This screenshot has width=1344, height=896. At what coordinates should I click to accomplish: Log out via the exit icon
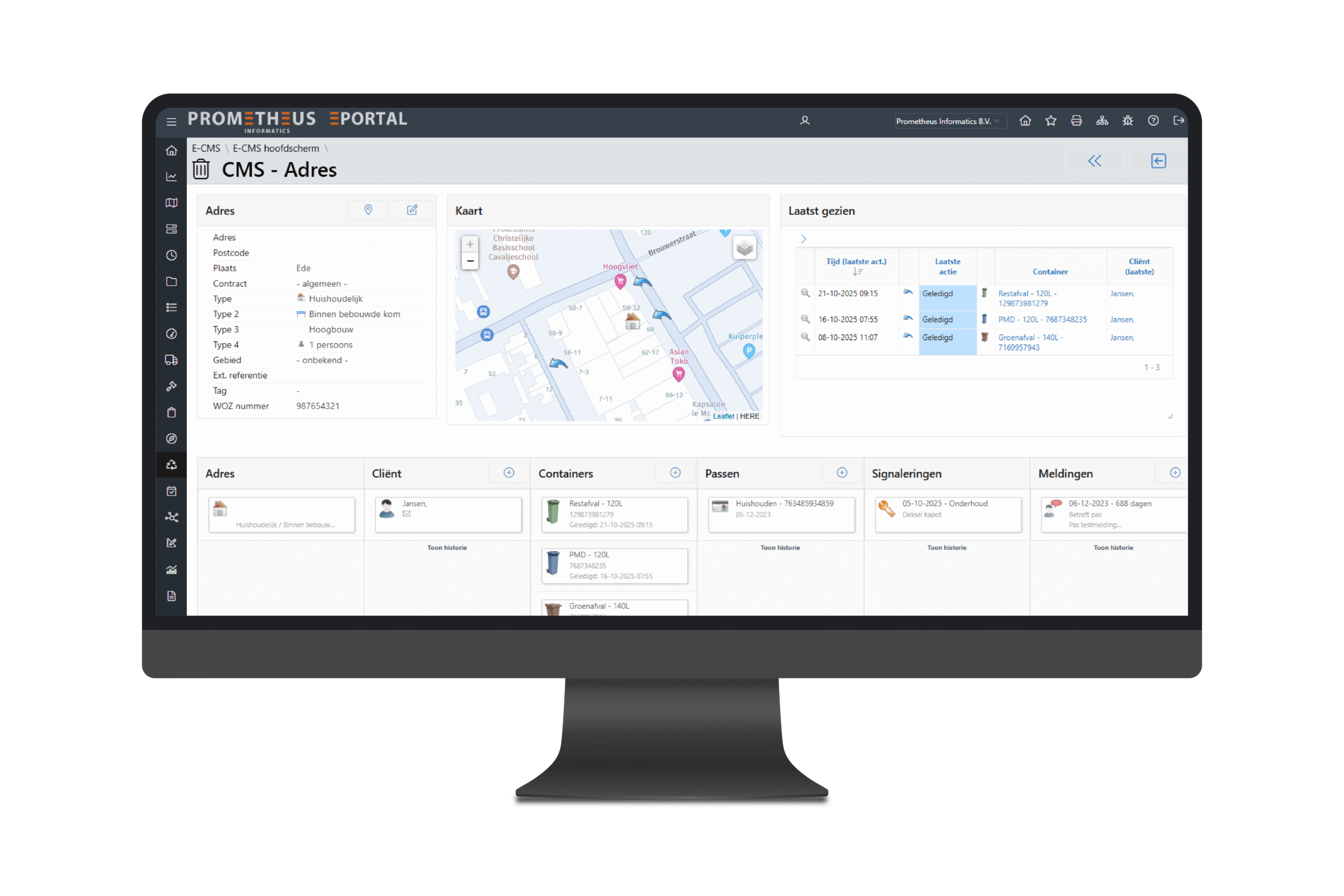click(x=1178, y=121)
